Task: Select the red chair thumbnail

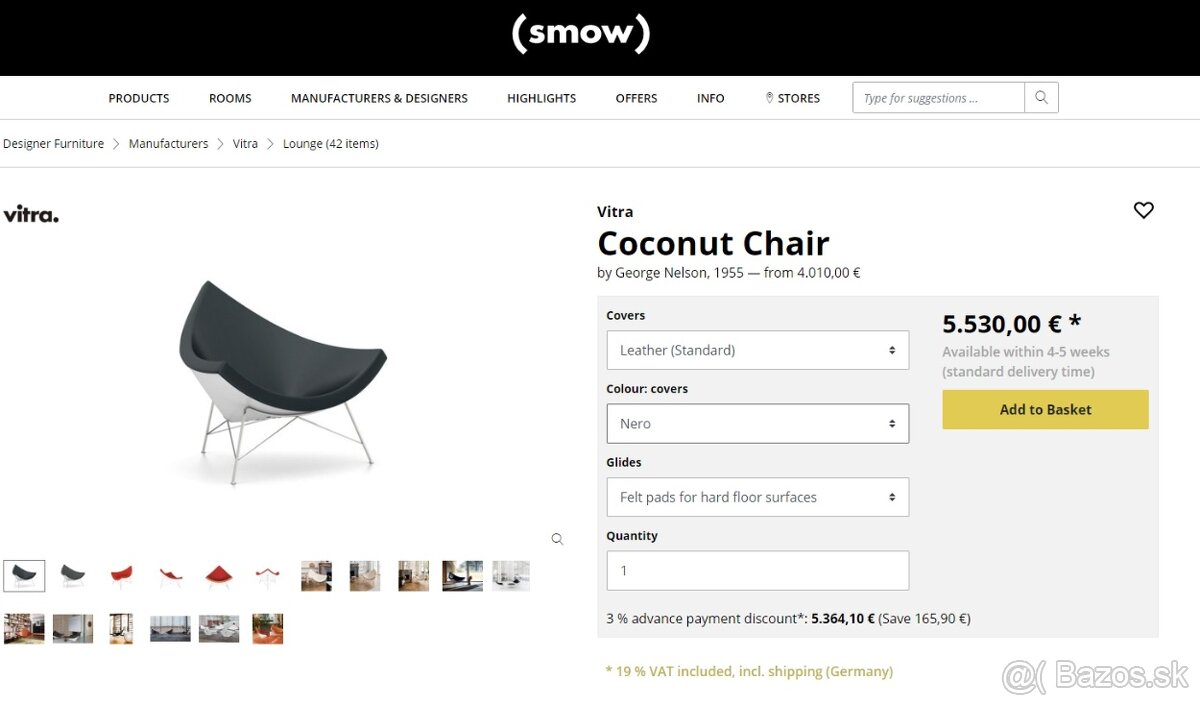Action: [x=121, y=575]
